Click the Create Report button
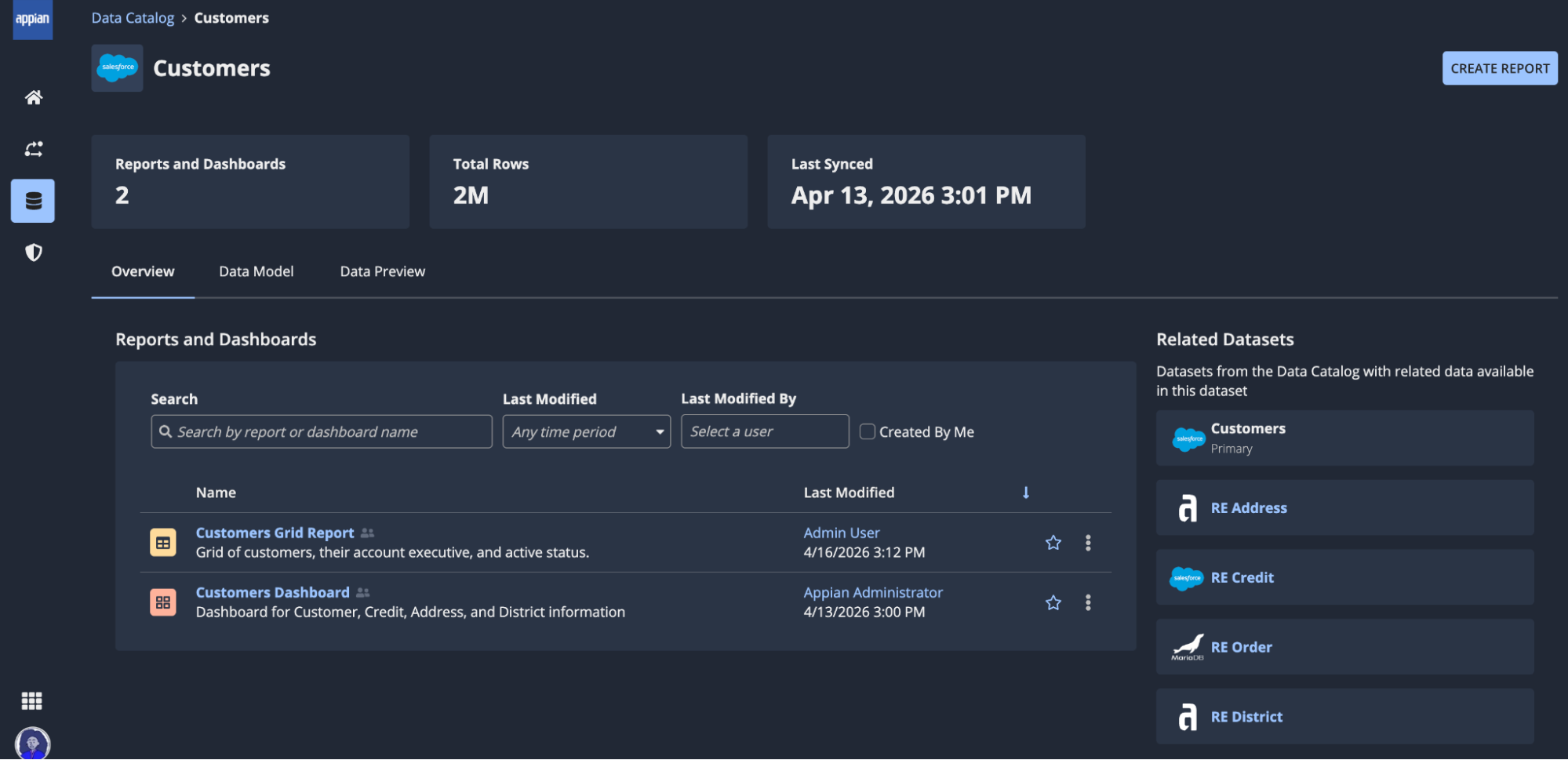The image size is (1568, 760). click(1500, 68)
